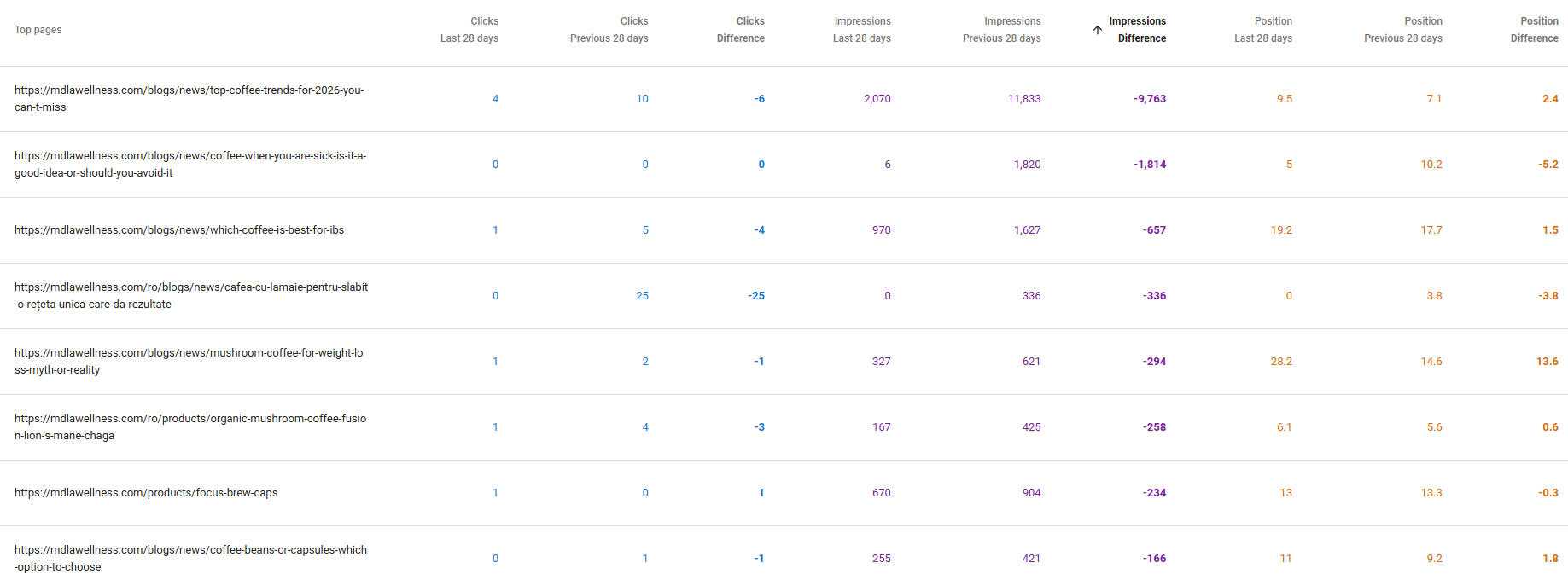Select the mushroom-coffee-for-weight-loss URL row
This screenshot has height=580, width=1568.
click(x=189, y=362)
